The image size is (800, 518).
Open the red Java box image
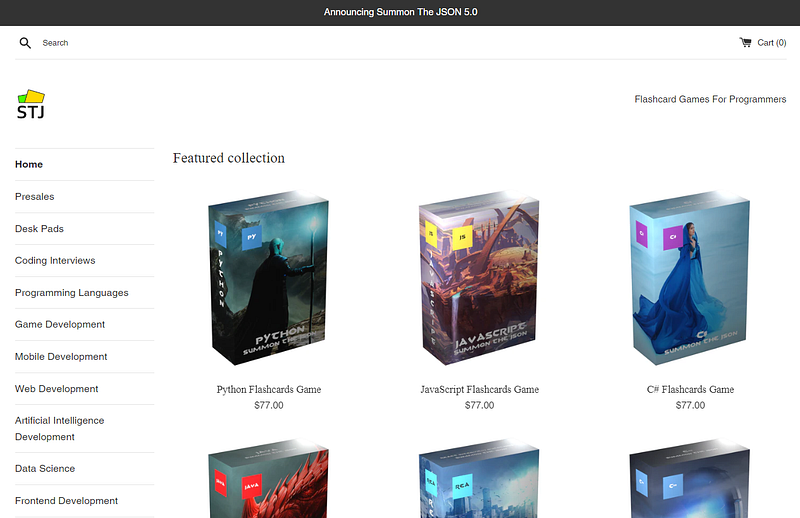pyautogui.click(x=268, y=478)
